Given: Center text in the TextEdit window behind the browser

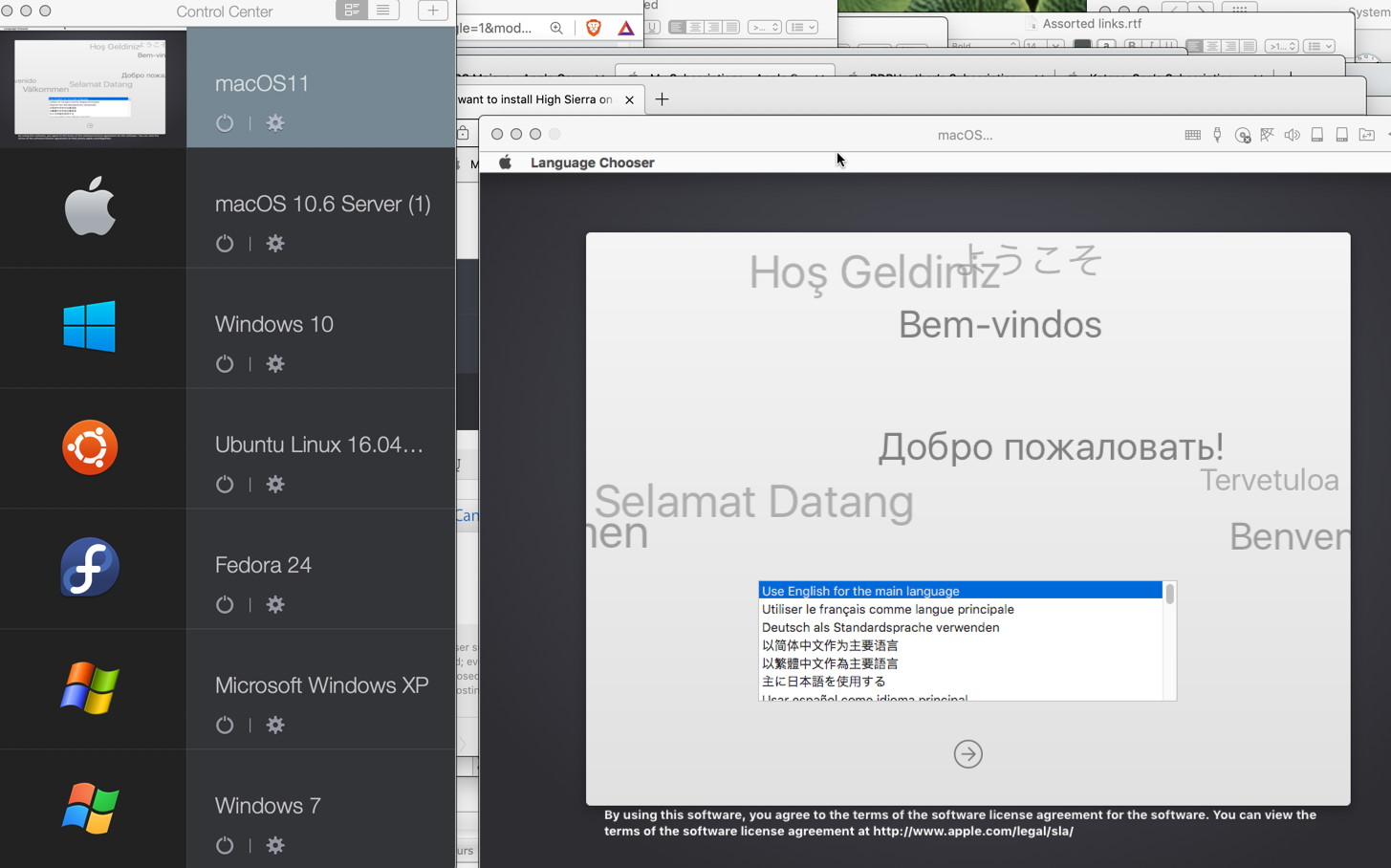Looking at the screenshot, I should tap(696, 27).
